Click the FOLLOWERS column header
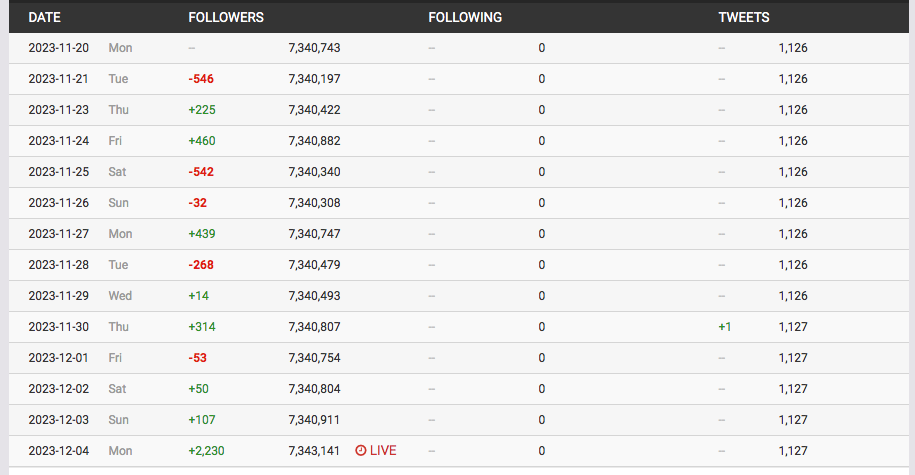Viewport: 915px width, 475px height. 226,17
